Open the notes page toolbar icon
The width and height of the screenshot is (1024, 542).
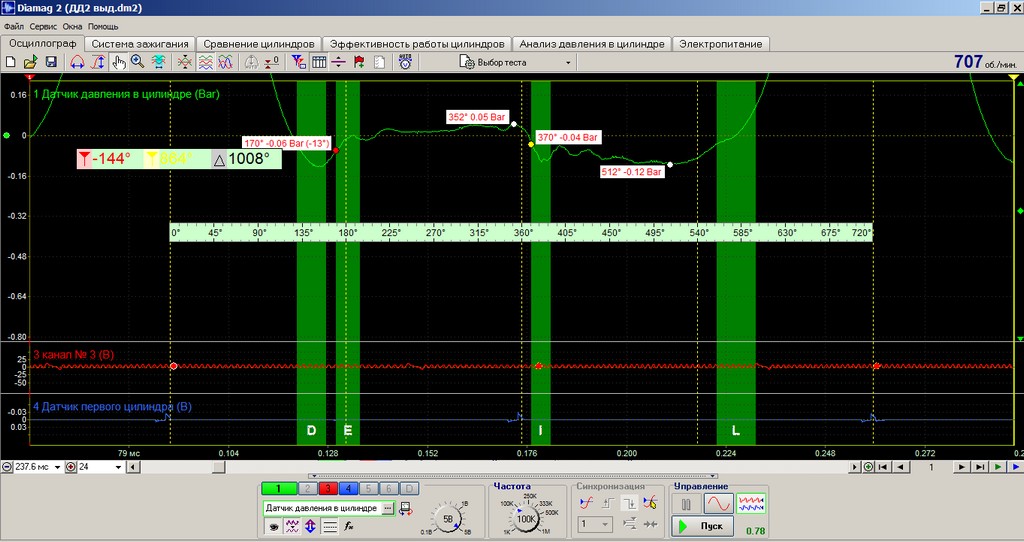379,62
